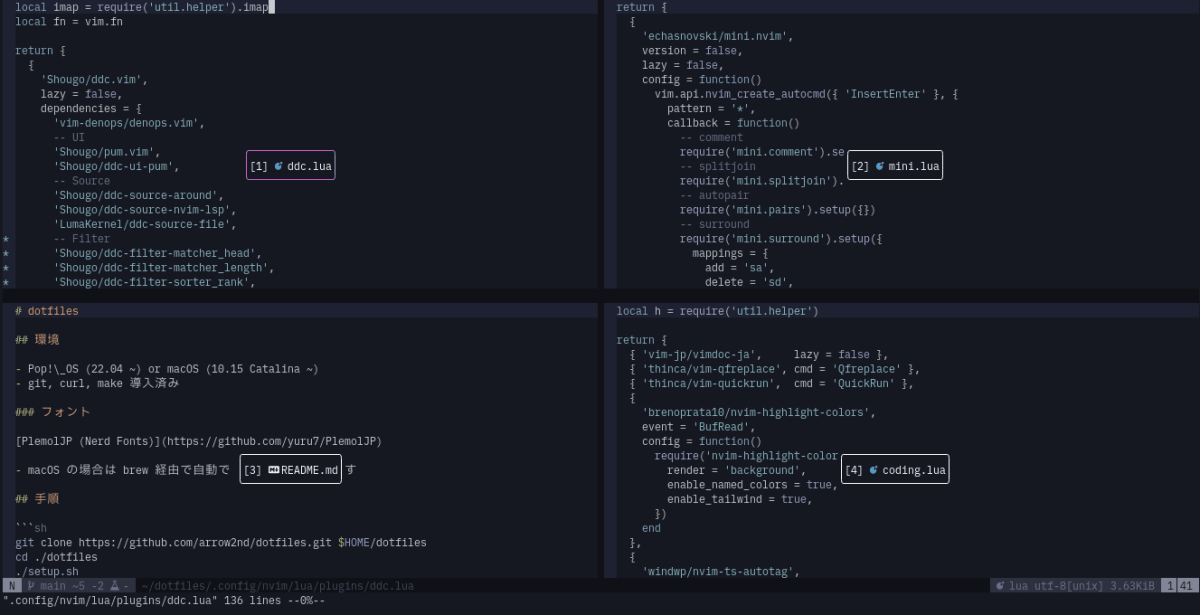Click the 'lua' filetype text in statusline
The height and width of the screenshot is (615, 1200).
pyautogui.click(x=1019, y=586)
